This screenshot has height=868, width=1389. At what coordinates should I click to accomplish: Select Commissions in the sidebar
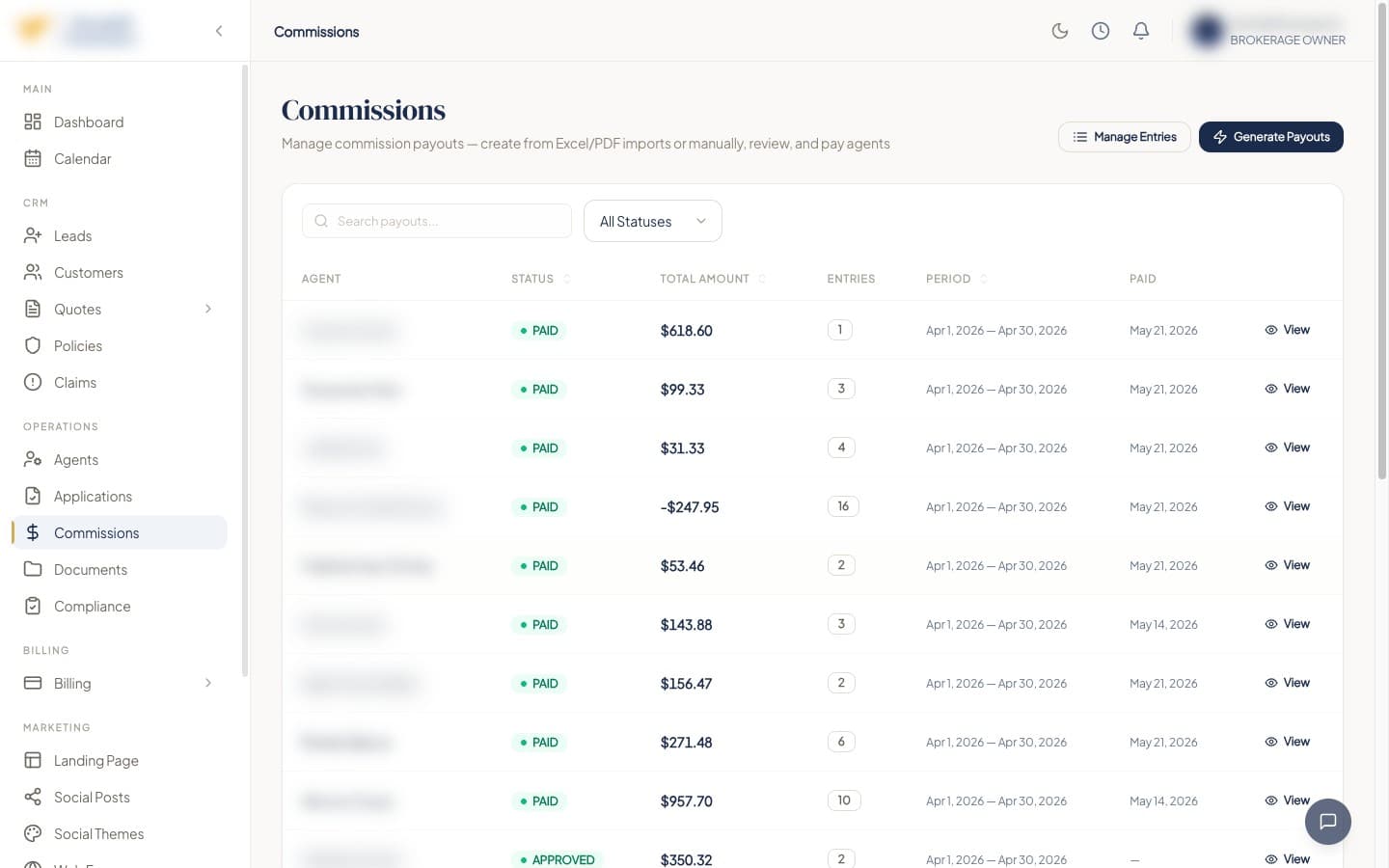pyautogui.click(x=120, y=532)
